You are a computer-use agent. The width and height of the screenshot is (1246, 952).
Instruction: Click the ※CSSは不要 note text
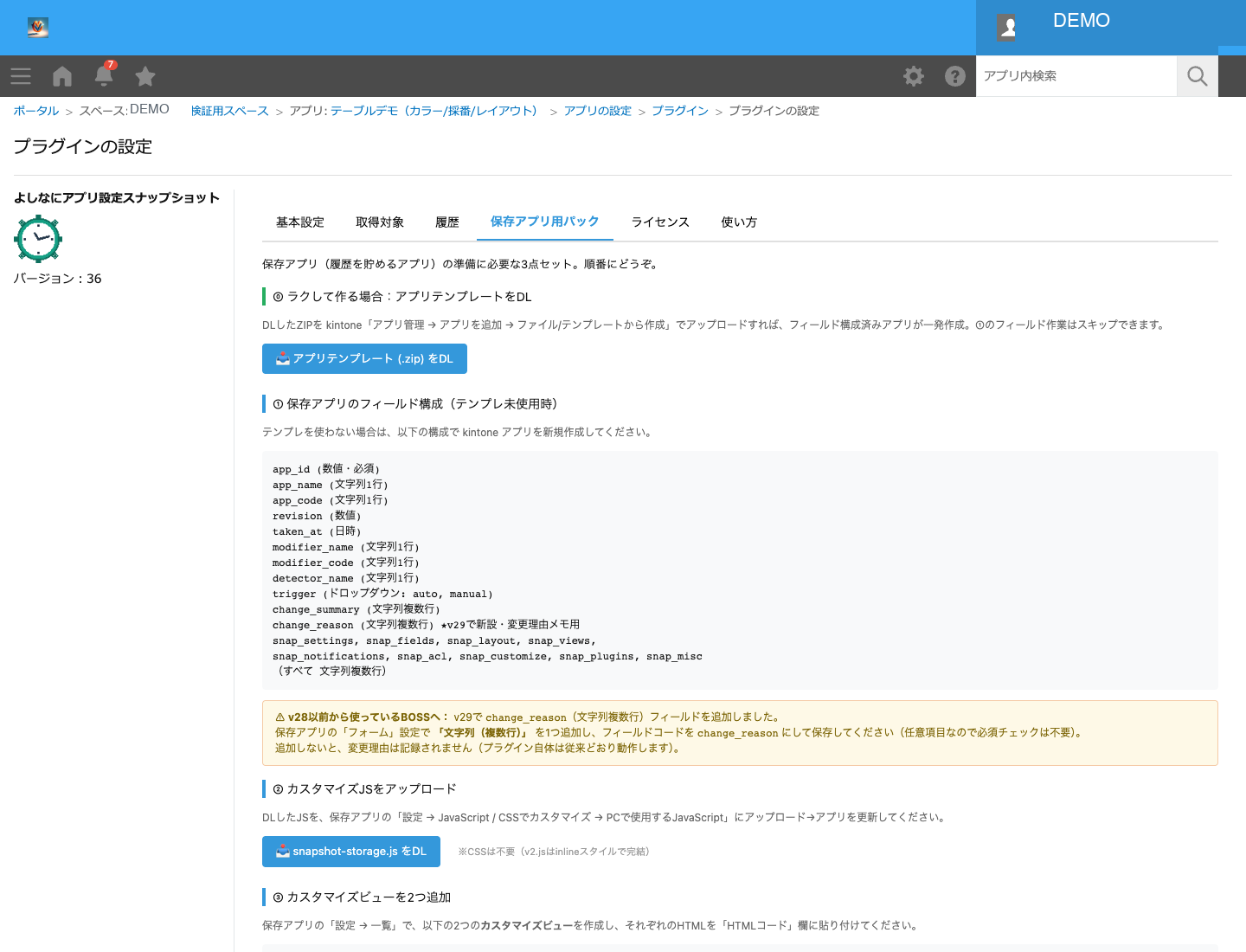coord(554,852)
